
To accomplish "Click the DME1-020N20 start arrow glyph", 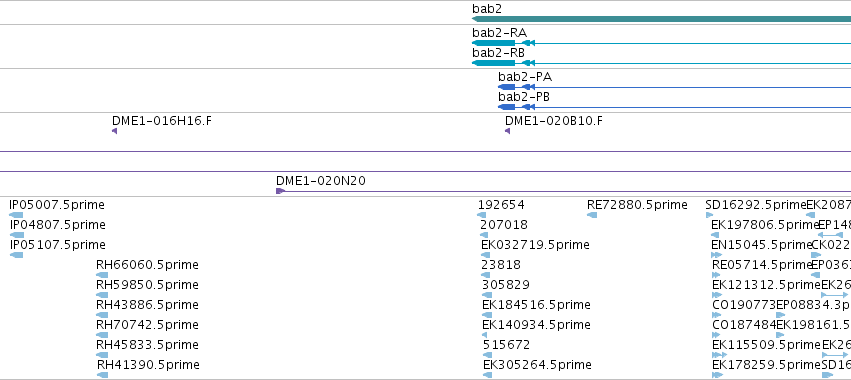I will point(281,191).
